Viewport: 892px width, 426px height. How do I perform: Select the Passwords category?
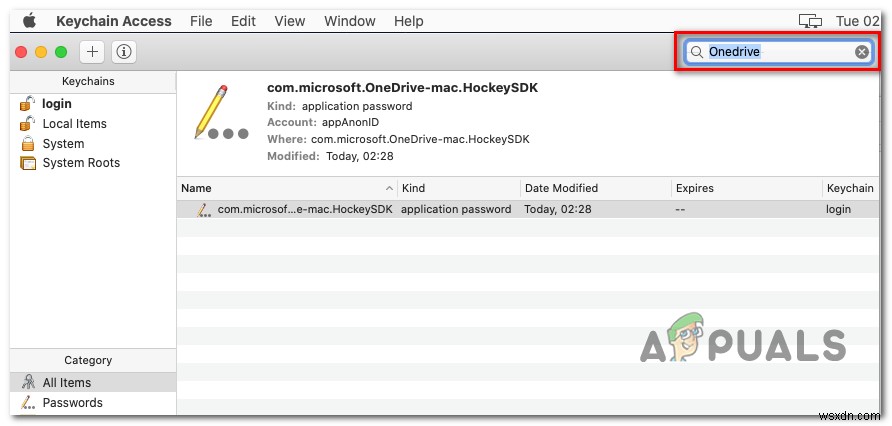coord(93,402)
